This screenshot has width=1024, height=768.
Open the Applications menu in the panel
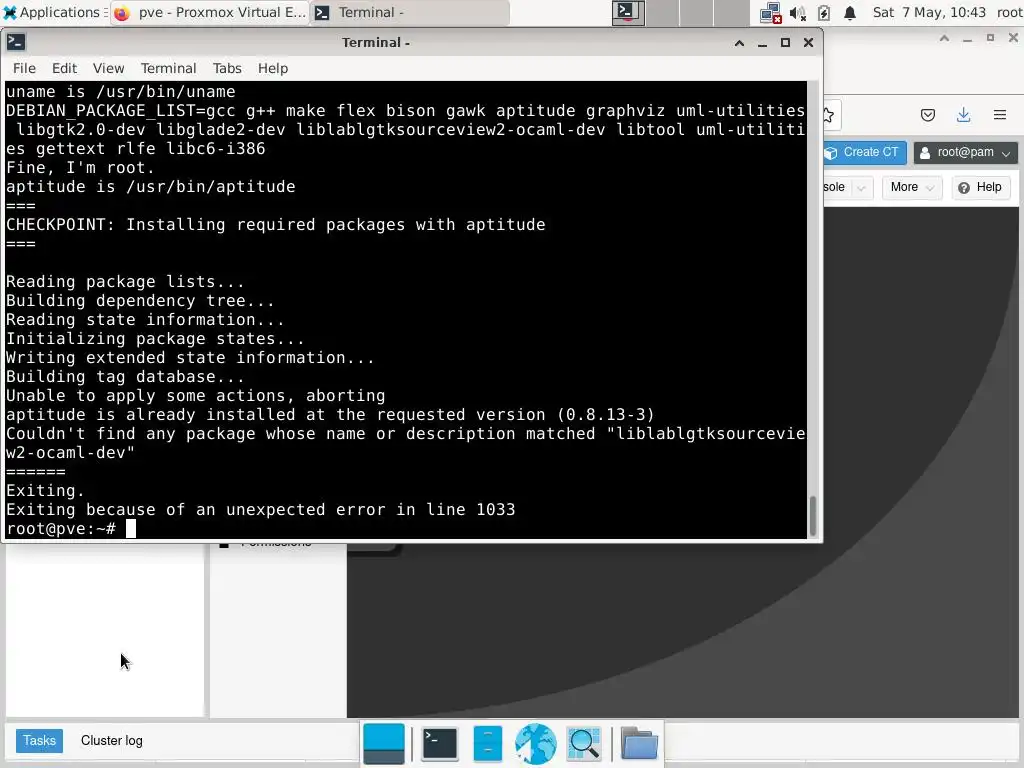[54, 12]
